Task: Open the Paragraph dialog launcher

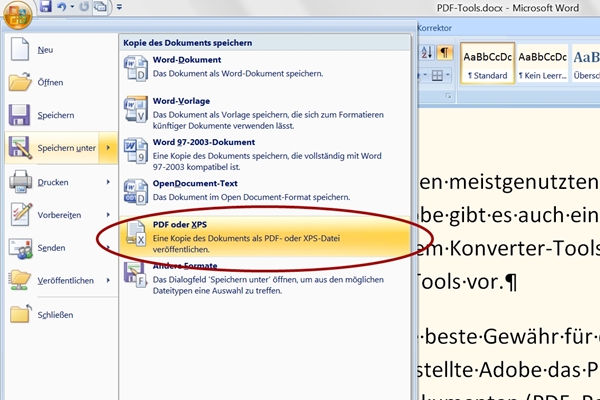Action: pos(448,96)
